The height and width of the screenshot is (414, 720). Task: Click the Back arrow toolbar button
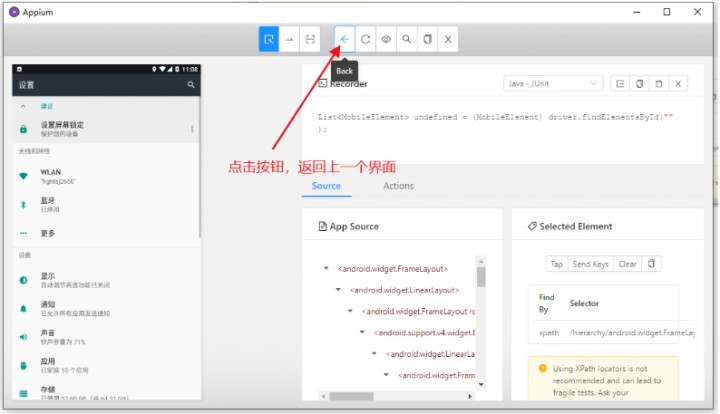tap(344, 39)
